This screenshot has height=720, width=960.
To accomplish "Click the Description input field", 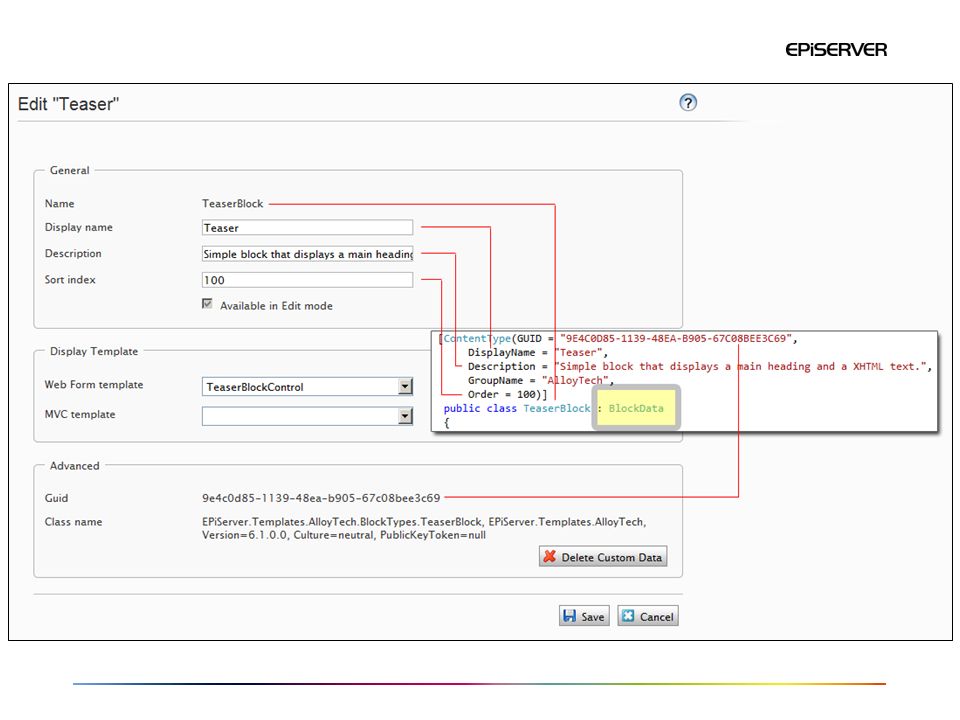I will [307, 253].
